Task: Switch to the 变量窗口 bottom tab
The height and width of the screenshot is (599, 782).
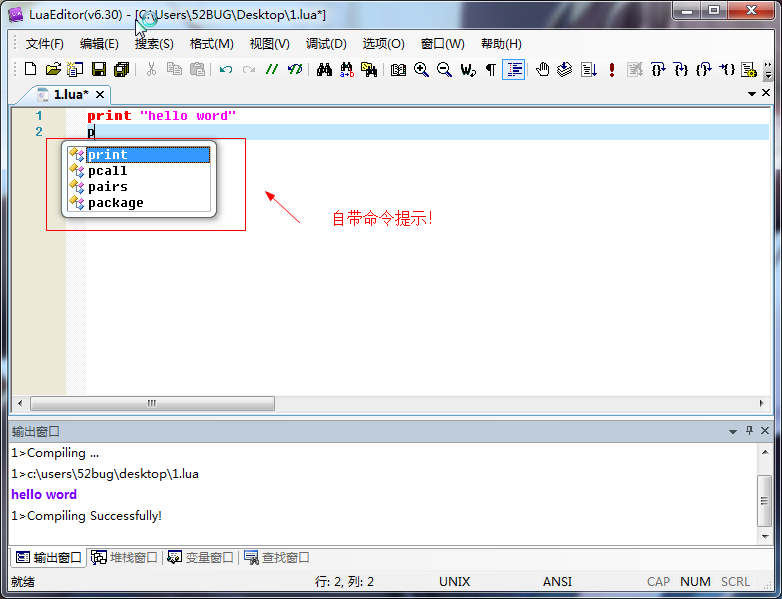Action: tap(200, 557)
